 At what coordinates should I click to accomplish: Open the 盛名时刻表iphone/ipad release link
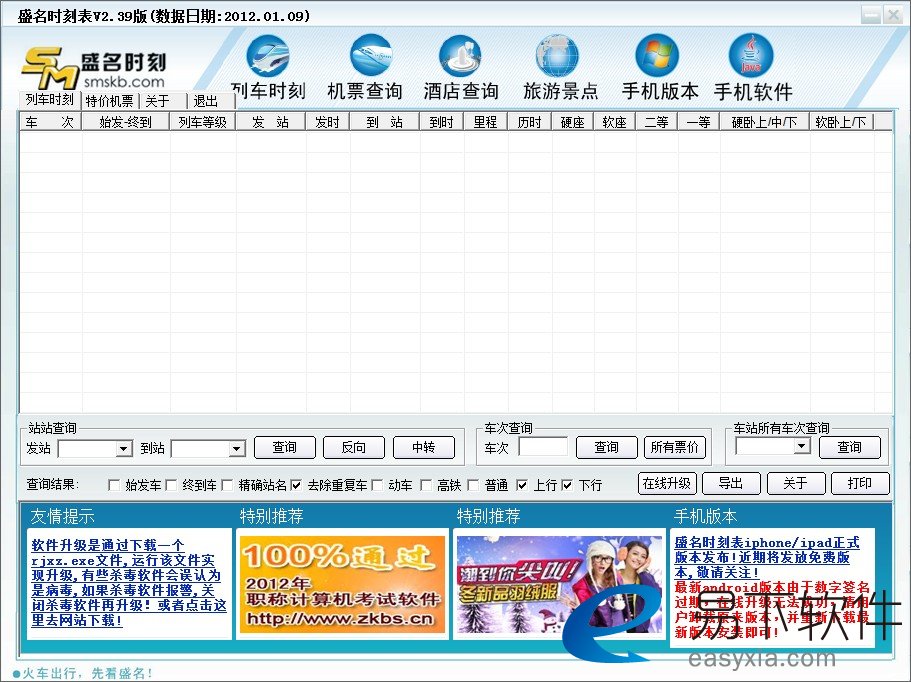click(x=766, y=557)
